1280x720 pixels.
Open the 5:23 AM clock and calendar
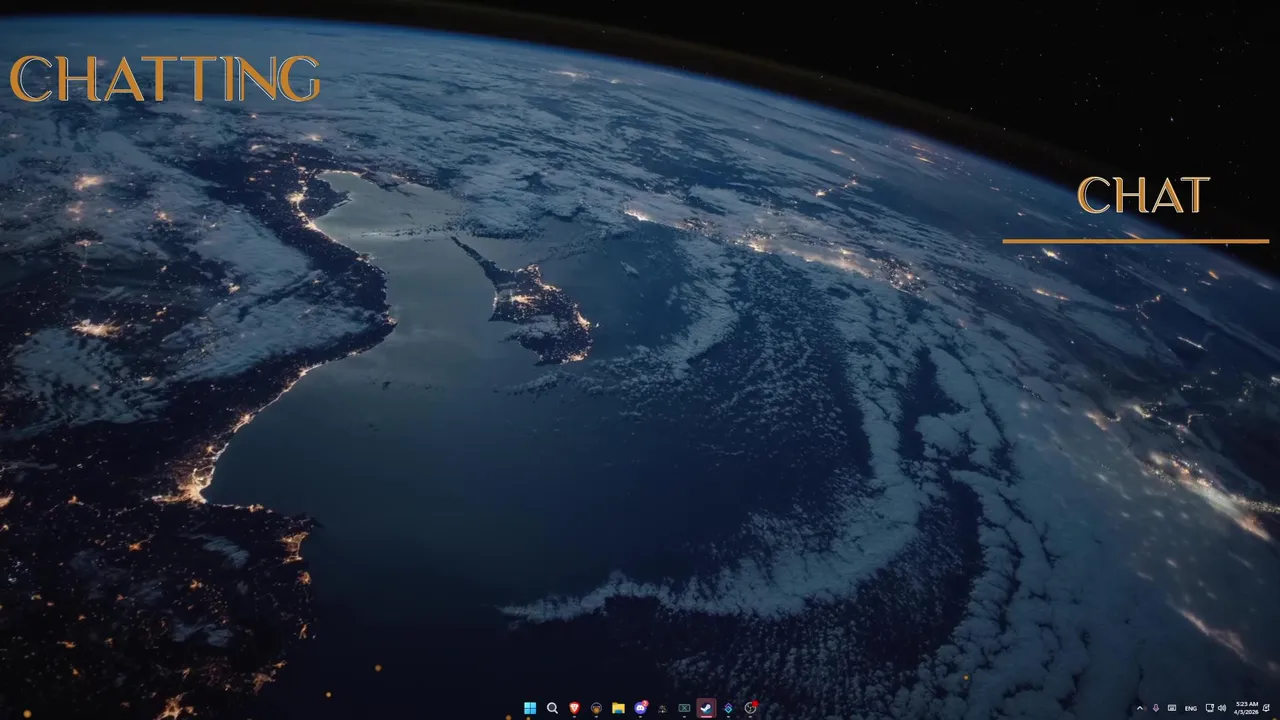point(1246,708)
